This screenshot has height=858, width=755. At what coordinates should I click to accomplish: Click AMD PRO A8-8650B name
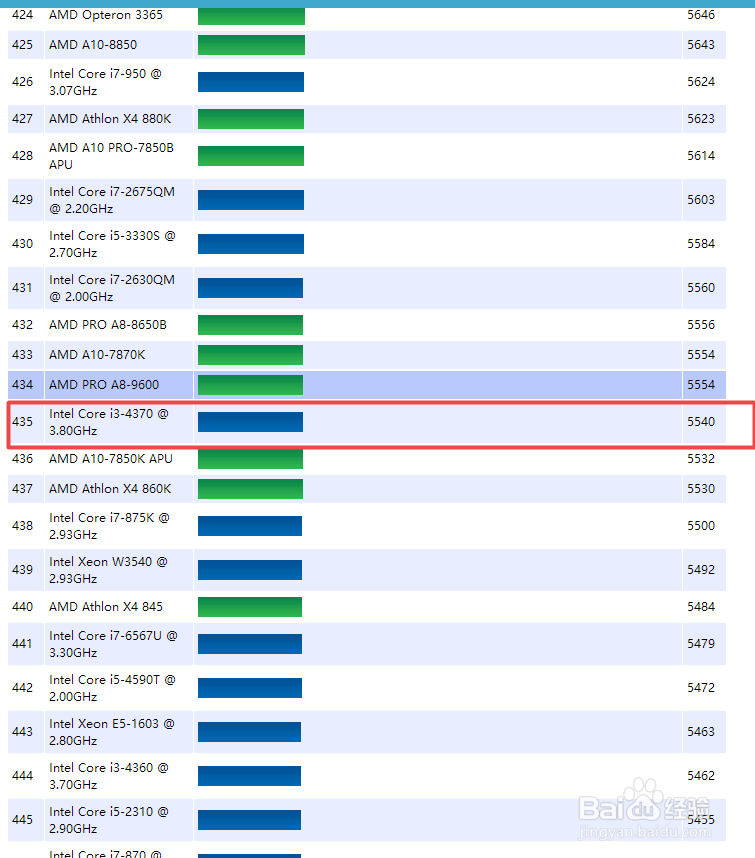tap(108, 325)
